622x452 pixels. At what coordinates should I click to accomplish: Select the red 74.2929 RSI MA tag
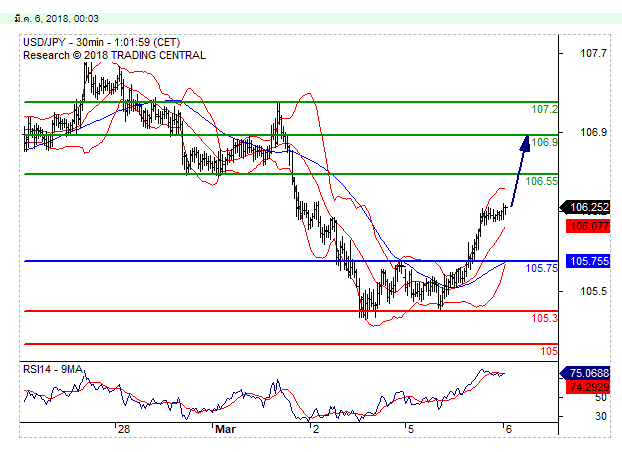[x=588, y=387]
